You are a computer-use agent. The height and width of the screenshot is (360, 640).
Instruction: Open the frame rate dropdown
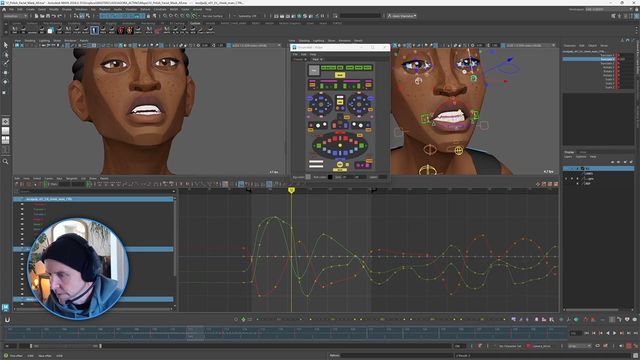click(580, 346)
